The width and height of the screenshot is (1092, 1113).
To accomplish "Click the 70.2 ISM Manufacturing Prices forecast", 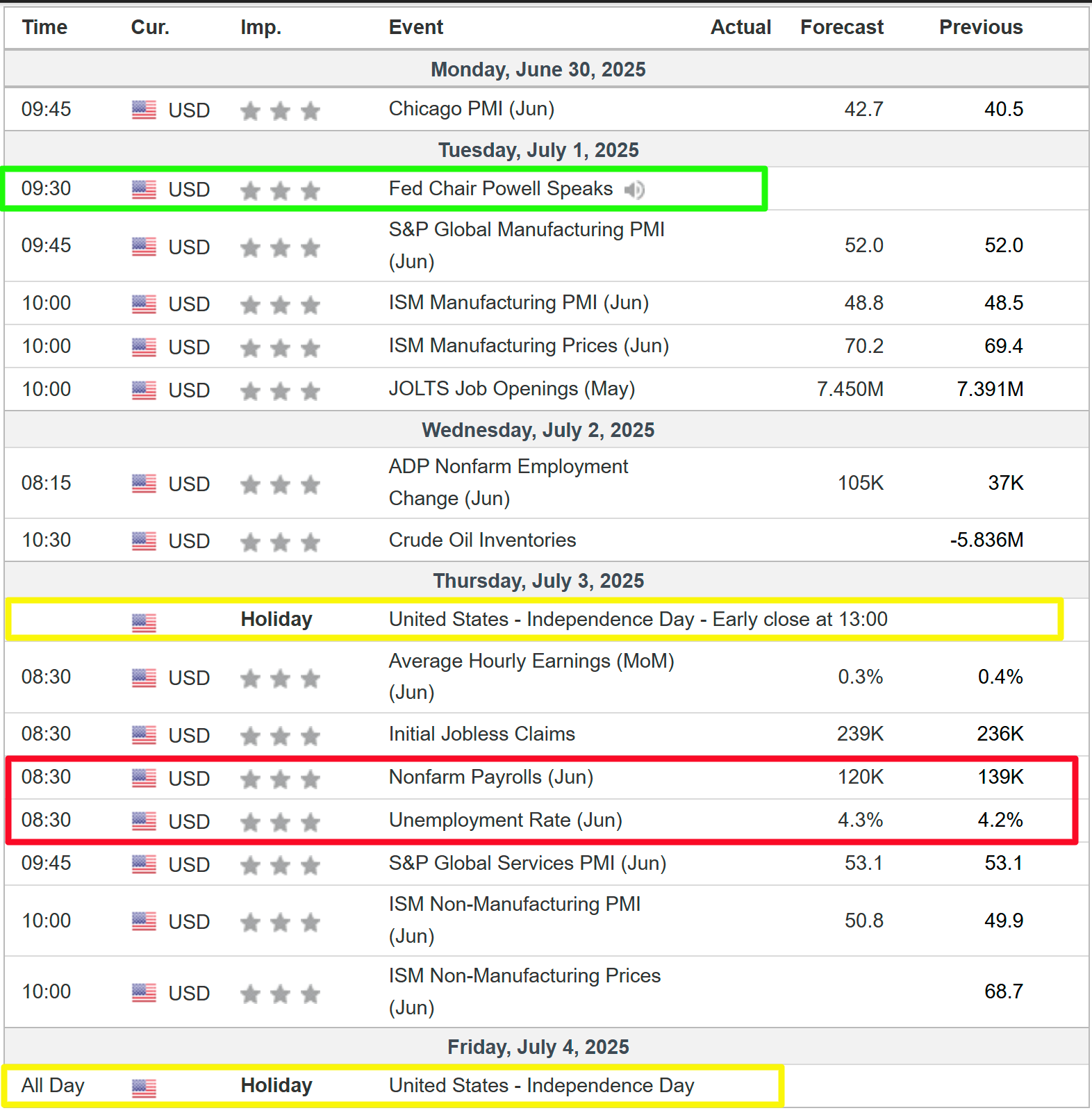I will click(863, 346).
